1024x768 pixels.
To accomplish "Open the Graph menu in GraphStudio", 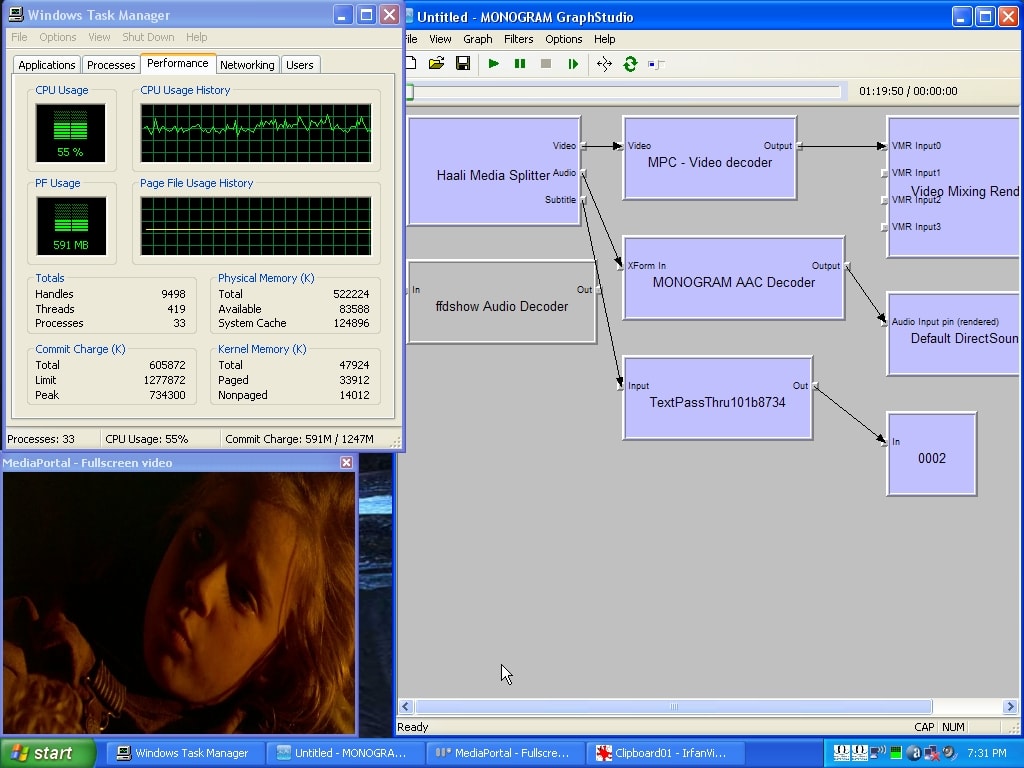I will coord(477,39).
